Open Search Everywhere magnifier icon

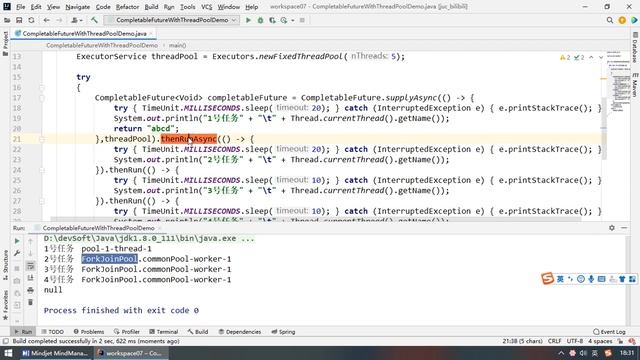(610, 20)
